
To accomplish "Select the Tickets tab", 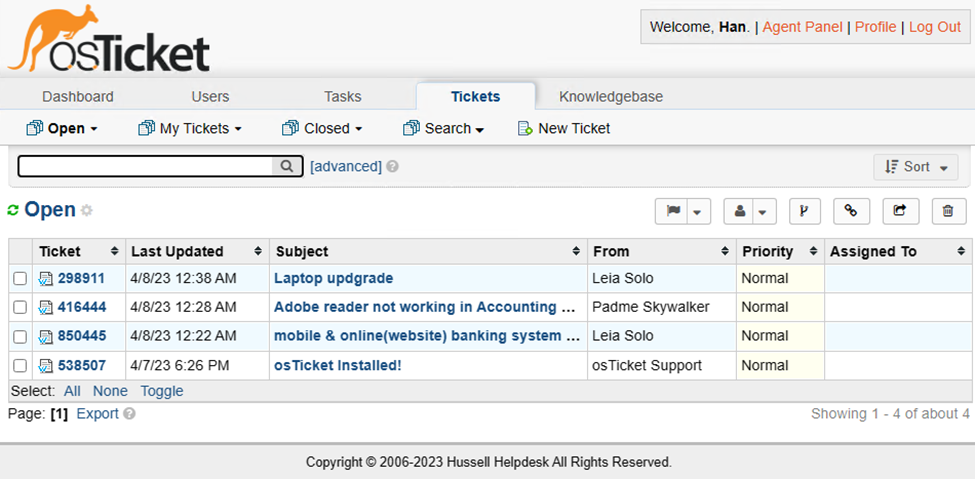I will (476, 96).
